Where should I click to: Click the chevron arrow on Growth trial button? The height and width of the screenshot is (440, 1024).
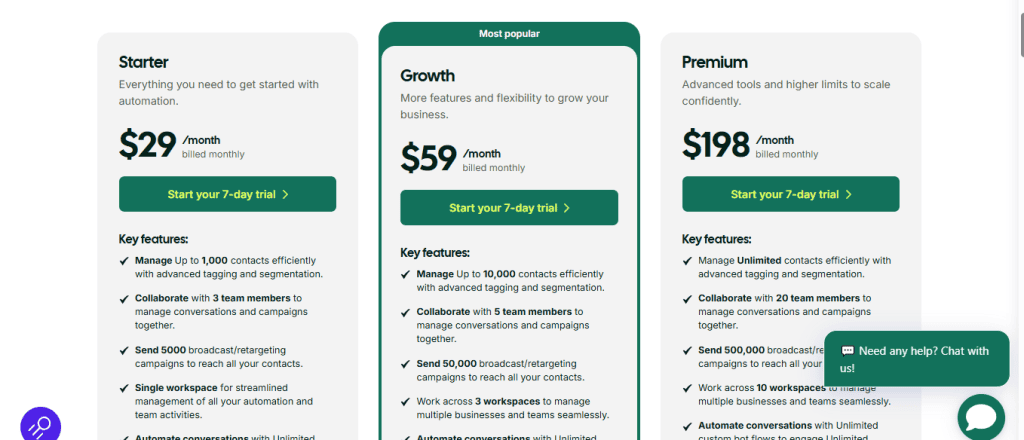click(x=567, y=208)
